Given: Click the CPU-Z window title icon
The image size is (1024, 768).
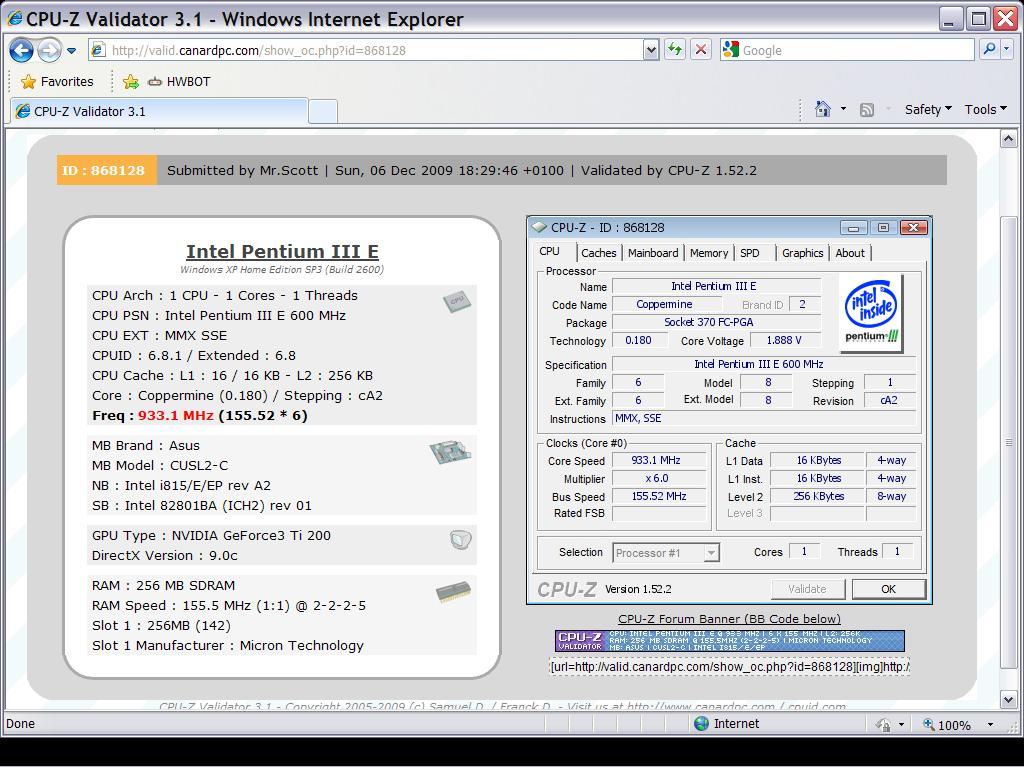Looking at the screenshot, I should coord(539,227).
